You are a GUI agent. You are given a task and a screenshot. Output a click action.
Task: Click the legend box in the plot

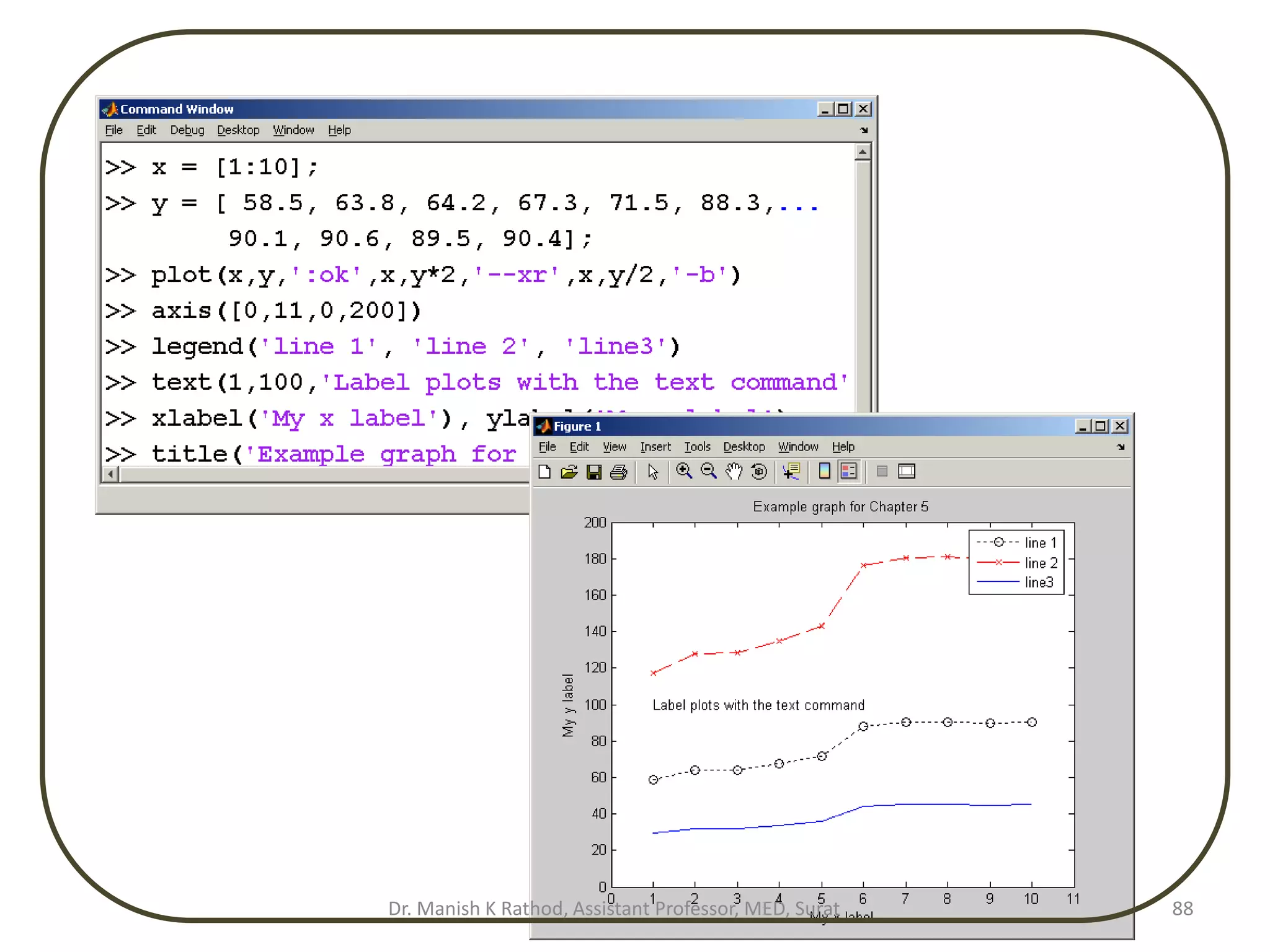point(1016,562)
